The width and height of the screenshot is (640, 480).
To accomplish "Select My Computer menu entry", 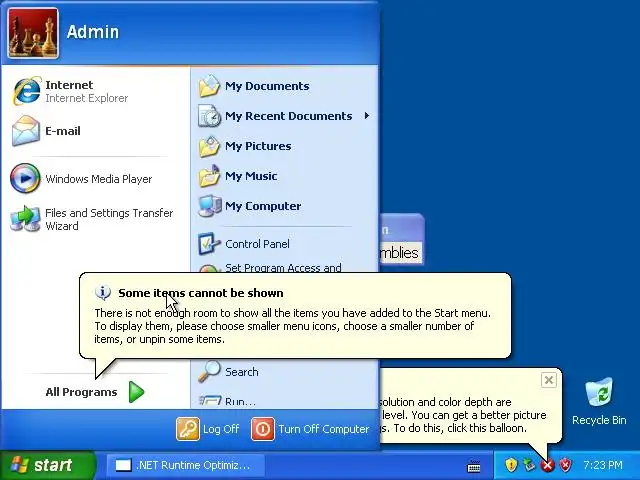I will (284, 206).
